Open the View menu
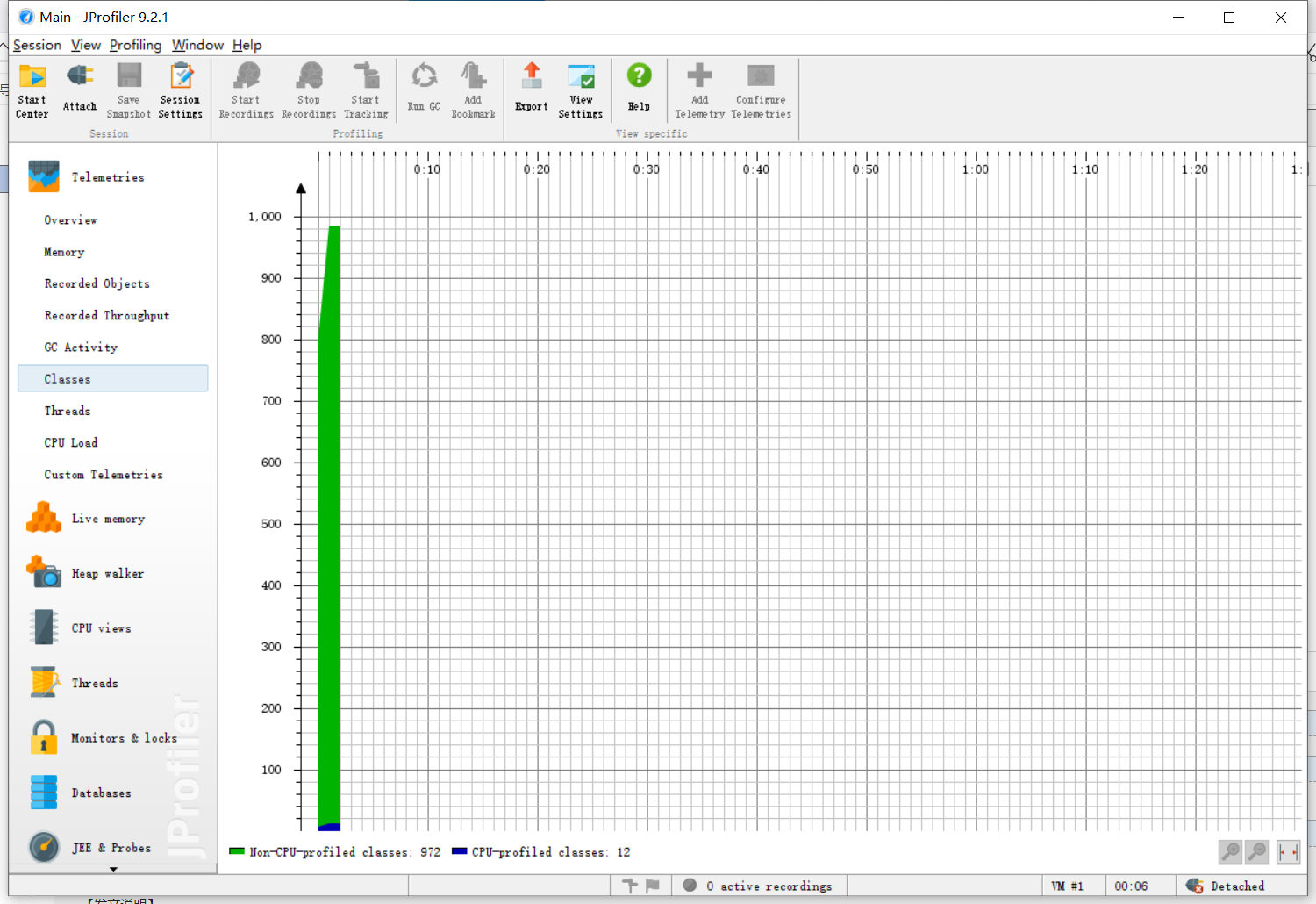Image resolution: width=1316 pixels, height=904 pixels. (86, 45)
